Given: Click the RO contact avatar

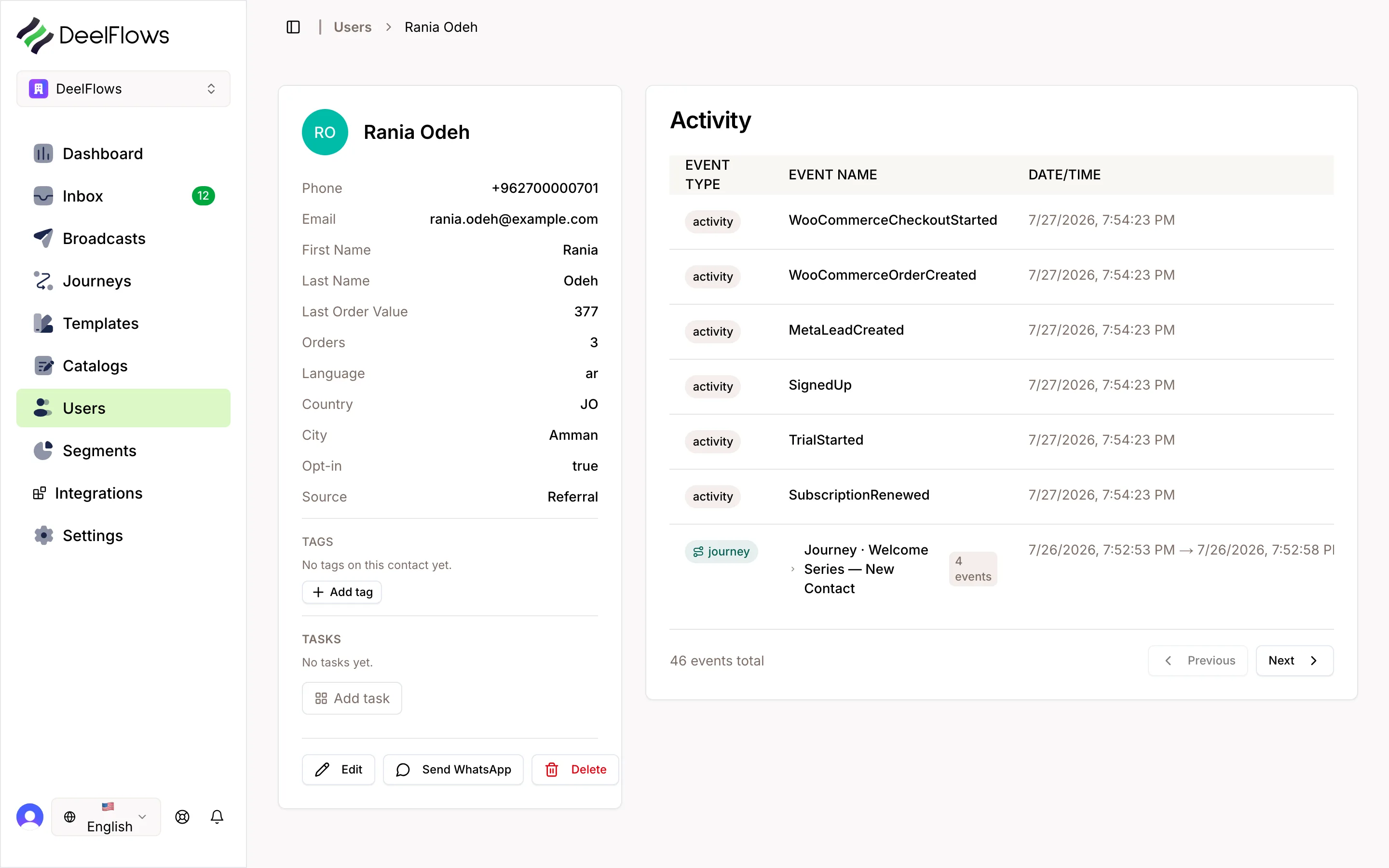Looking at the screenshot, I should [325, 132].
